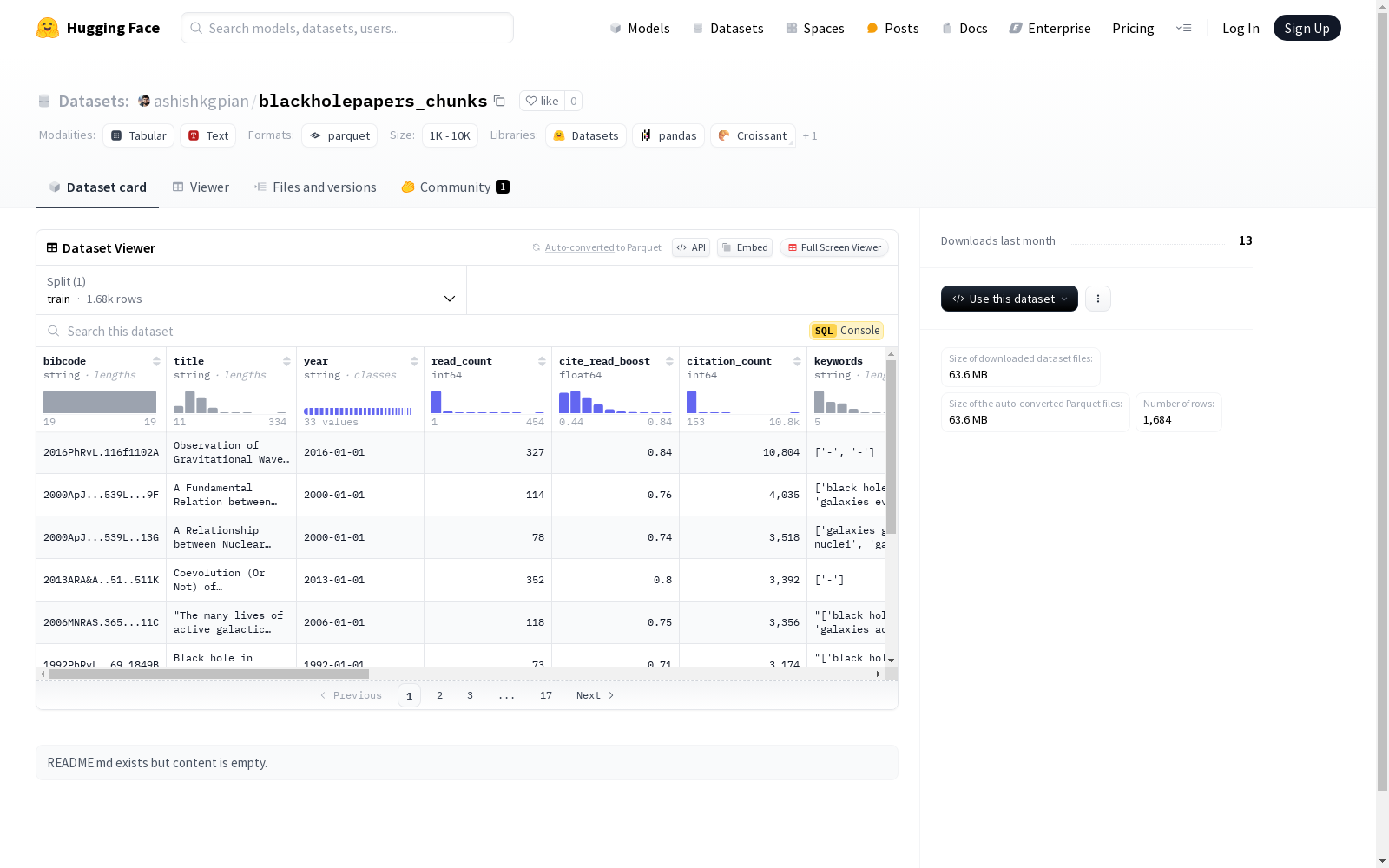Click the Auto-converted to Parquet link
This screenshot has height=868, width=1389.
click(x=596, y=247)
